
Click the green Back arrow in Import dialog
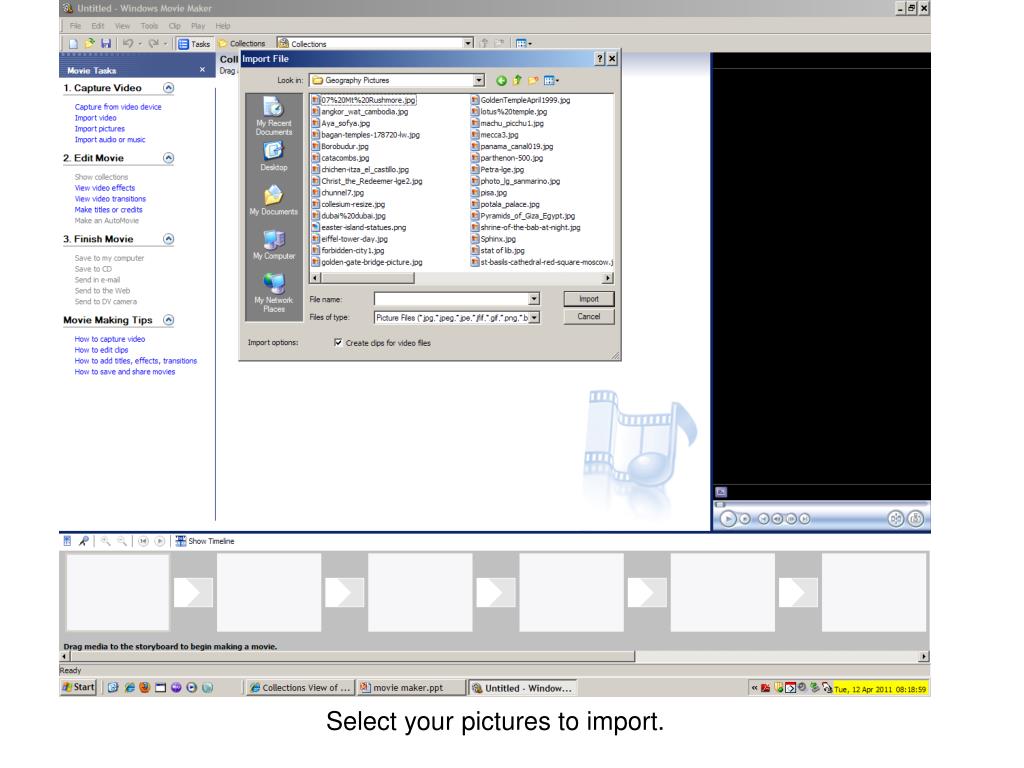coord(502,80)
